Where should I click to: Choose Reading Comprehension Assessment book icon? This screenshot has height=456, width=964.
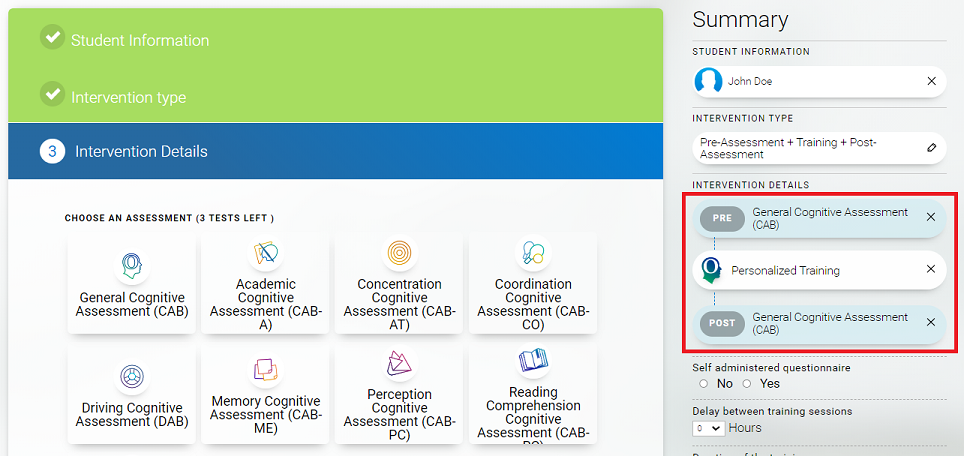(533, 361)
